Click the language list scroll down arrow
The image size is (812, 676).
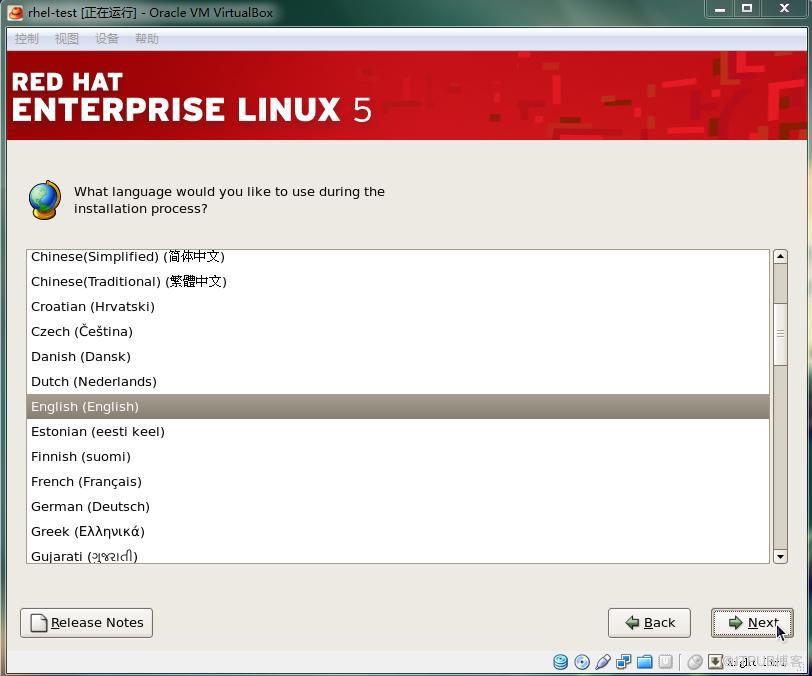coord(780,556)
